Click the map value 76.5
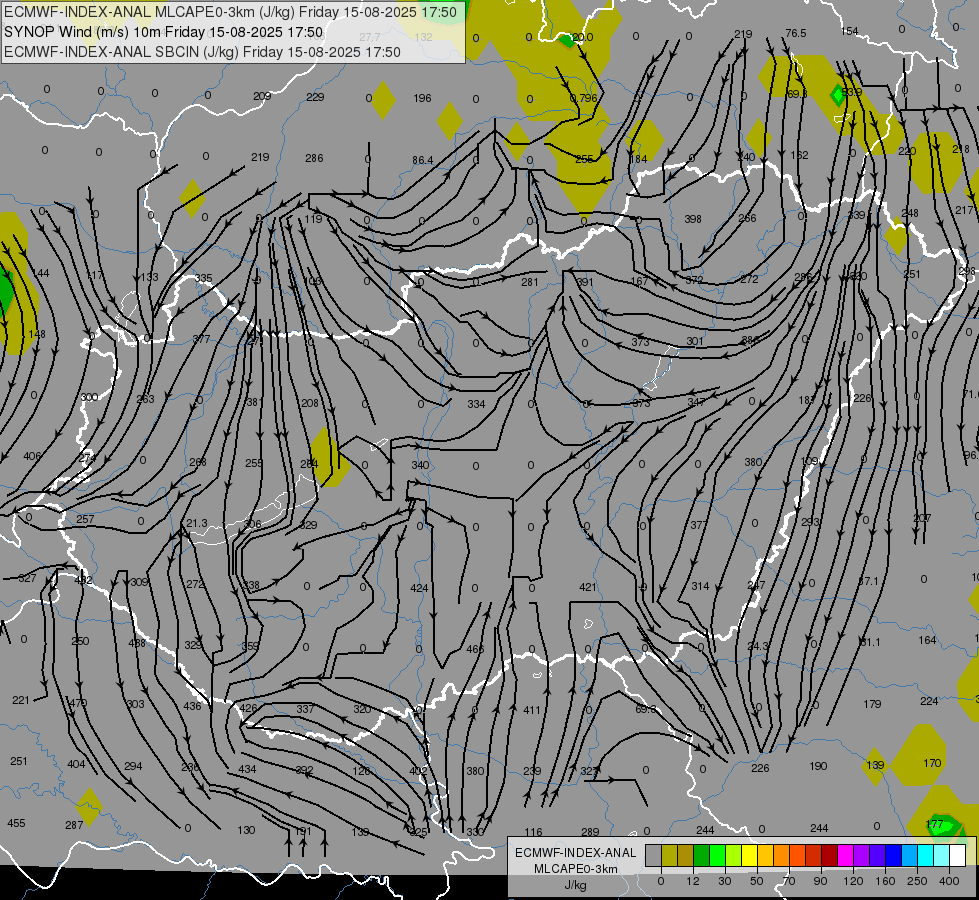 tap(795, 33)
